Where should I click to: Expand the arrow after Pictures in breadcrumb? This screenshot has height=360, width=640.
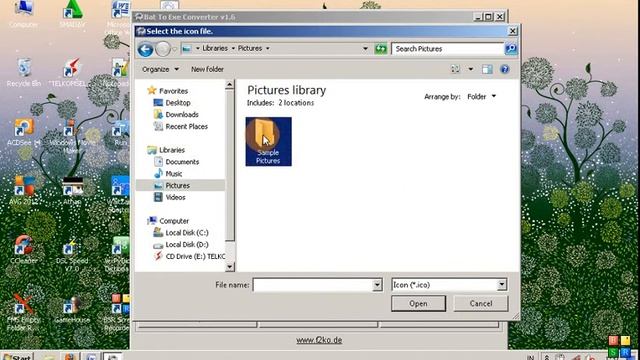click(x=268, y=49)
